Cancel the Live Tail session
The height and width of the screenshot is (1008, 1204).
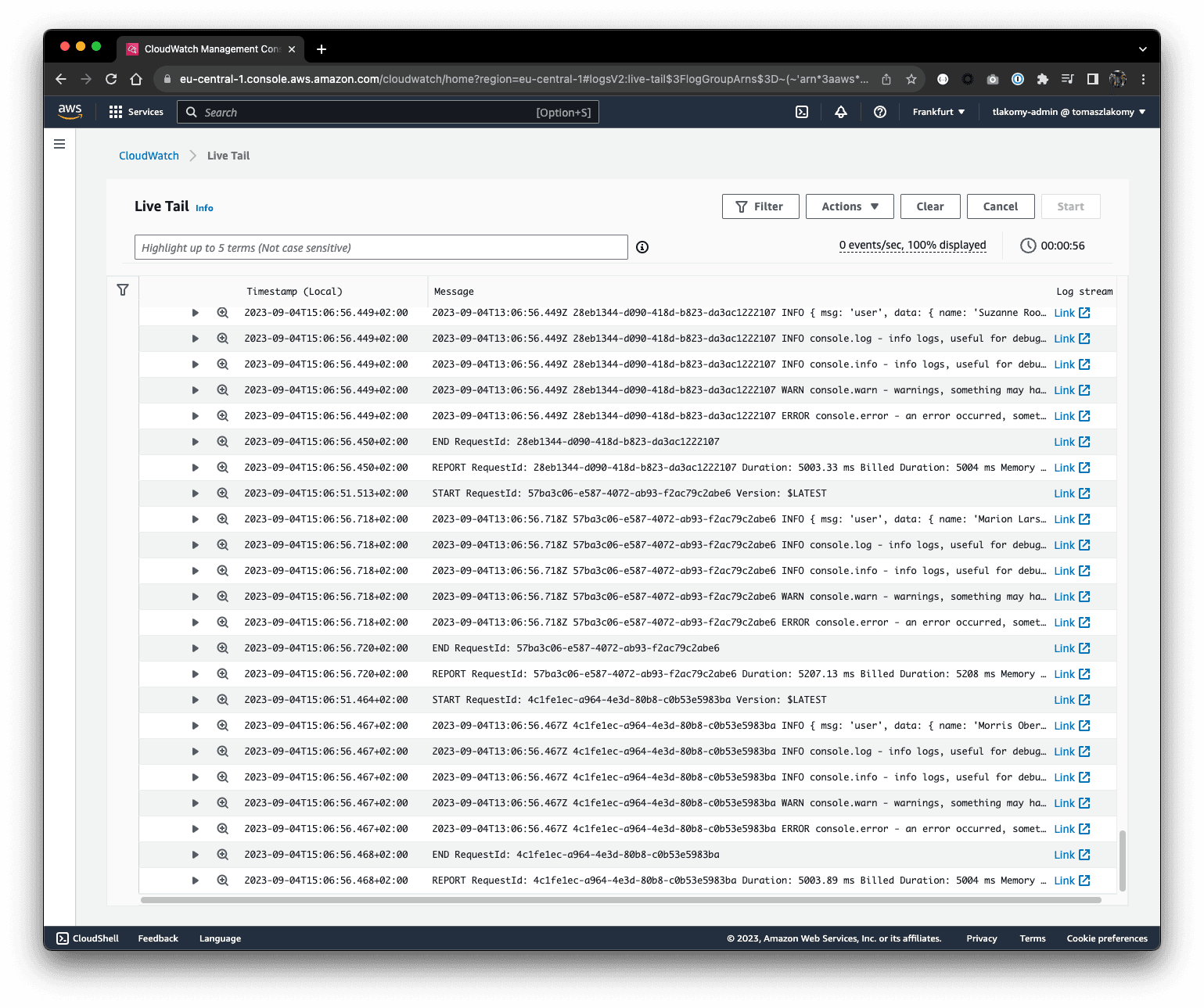[1001, 206]
